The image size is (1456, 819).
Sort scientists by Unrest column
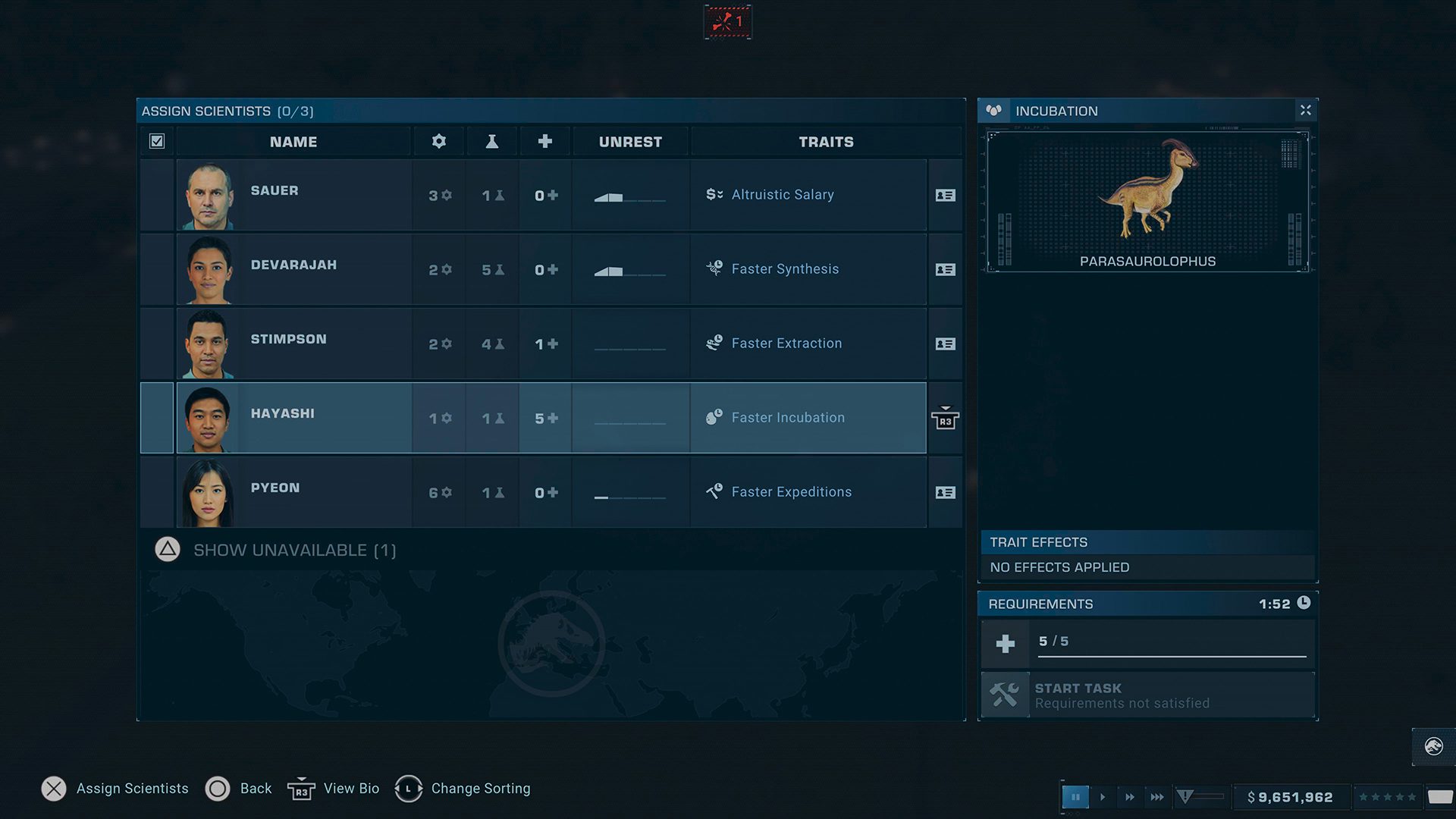[x=630, y=142]
